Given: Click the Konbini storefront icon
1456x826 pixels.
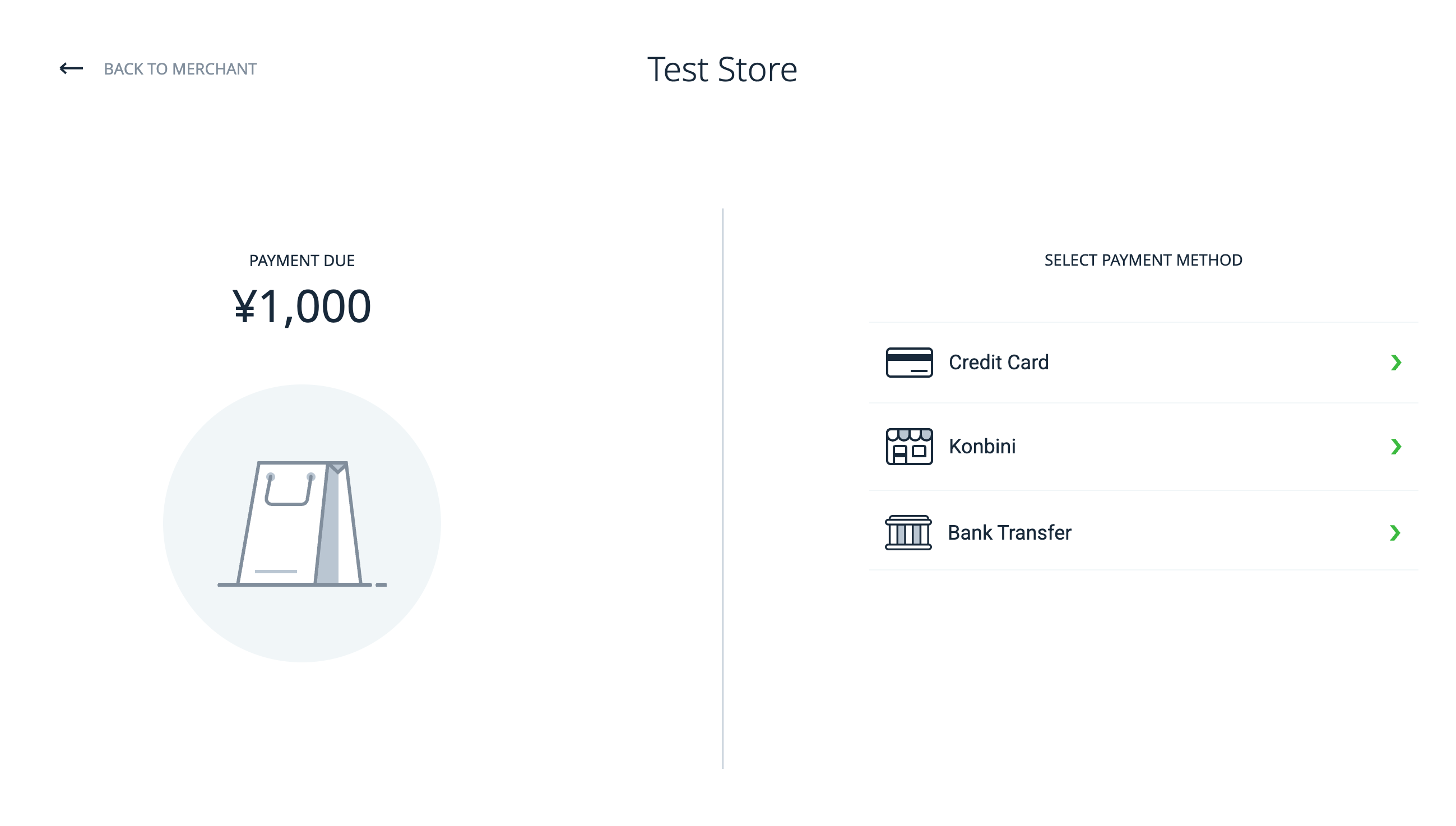Looking at the screenshot, I should point(909,447).
